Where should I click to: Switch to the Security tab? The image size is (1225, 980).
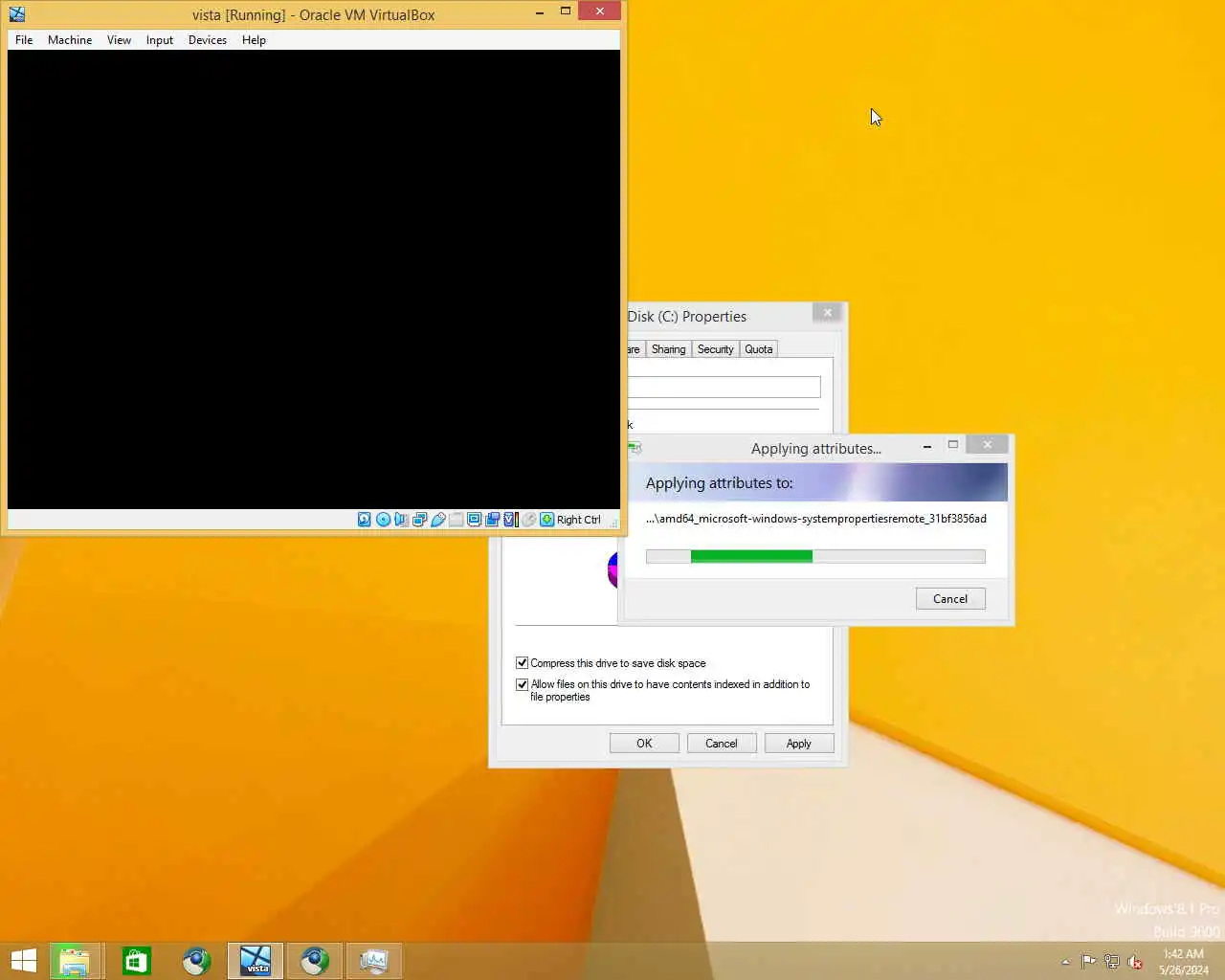715,349
